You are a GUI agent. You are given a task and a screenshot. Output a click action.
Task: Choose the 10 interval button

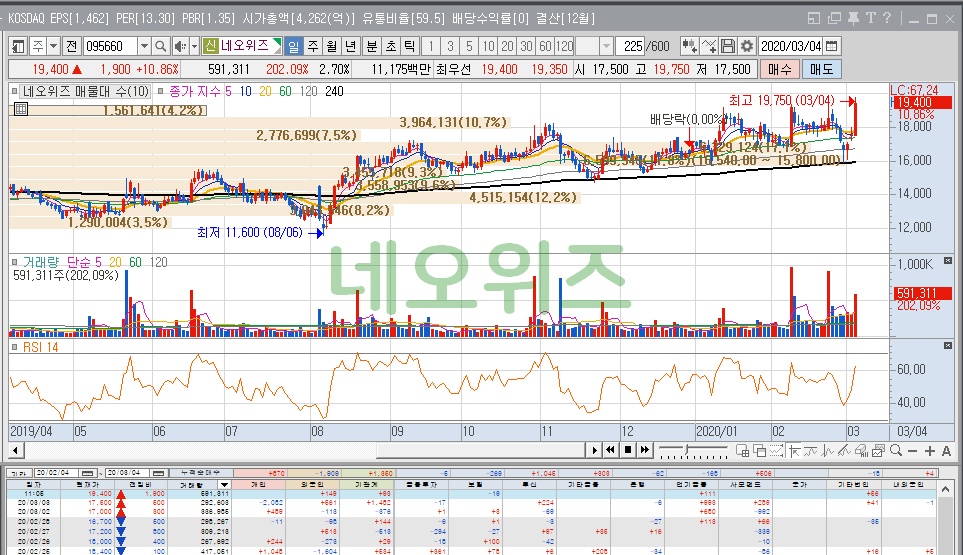[x=488, y=46]
